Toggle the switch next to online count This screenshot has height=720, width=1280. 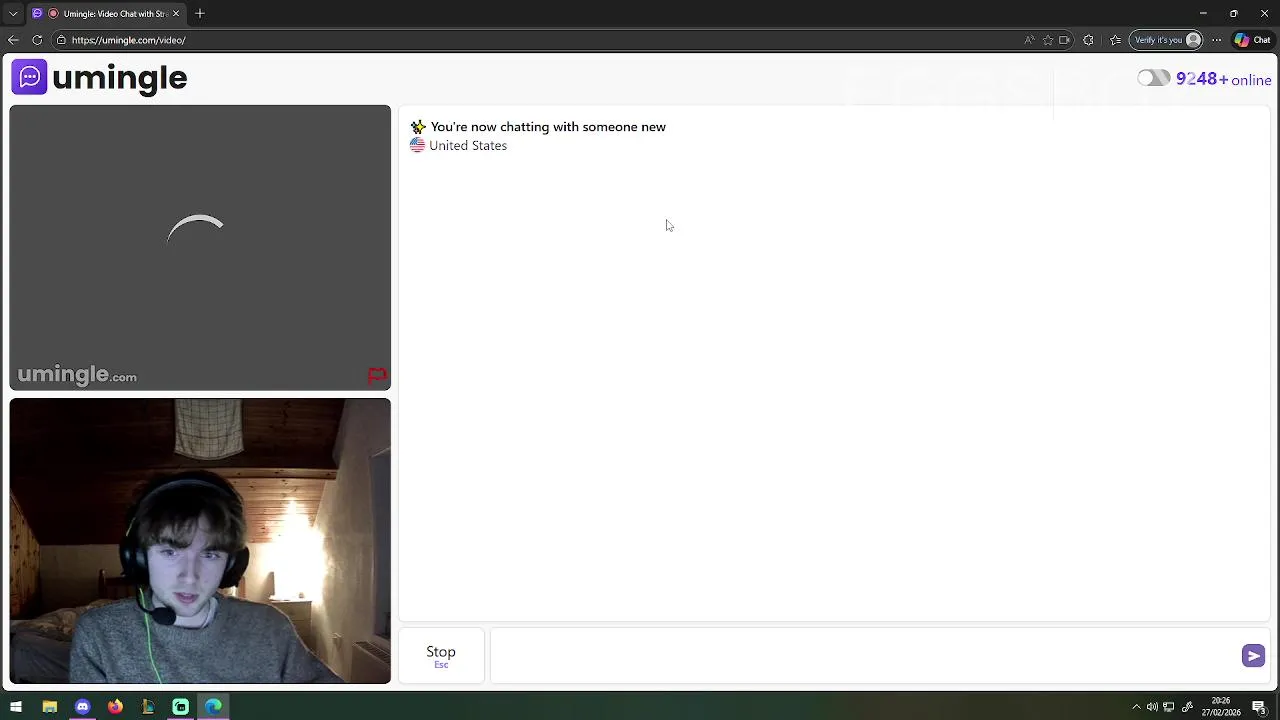tap(1153, 78)
